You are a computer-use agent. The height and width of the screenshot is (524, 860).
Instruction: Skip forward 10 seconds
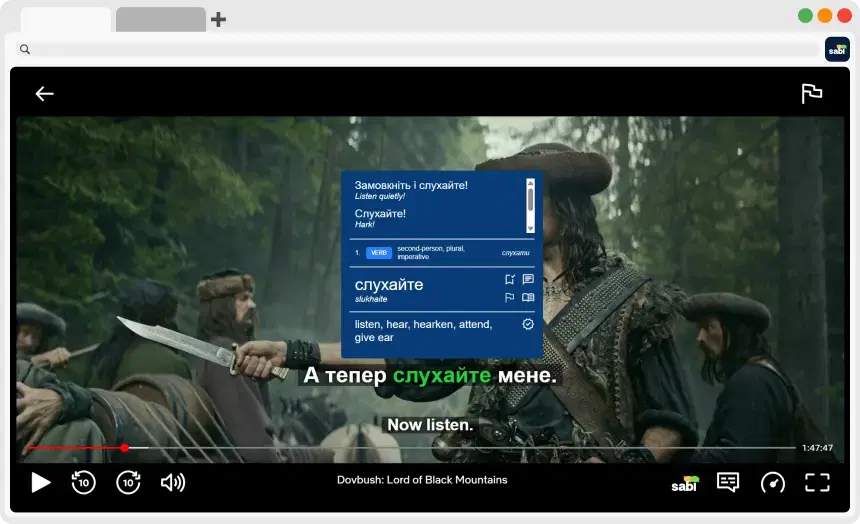pyautogui.click(x=128, y=482)
